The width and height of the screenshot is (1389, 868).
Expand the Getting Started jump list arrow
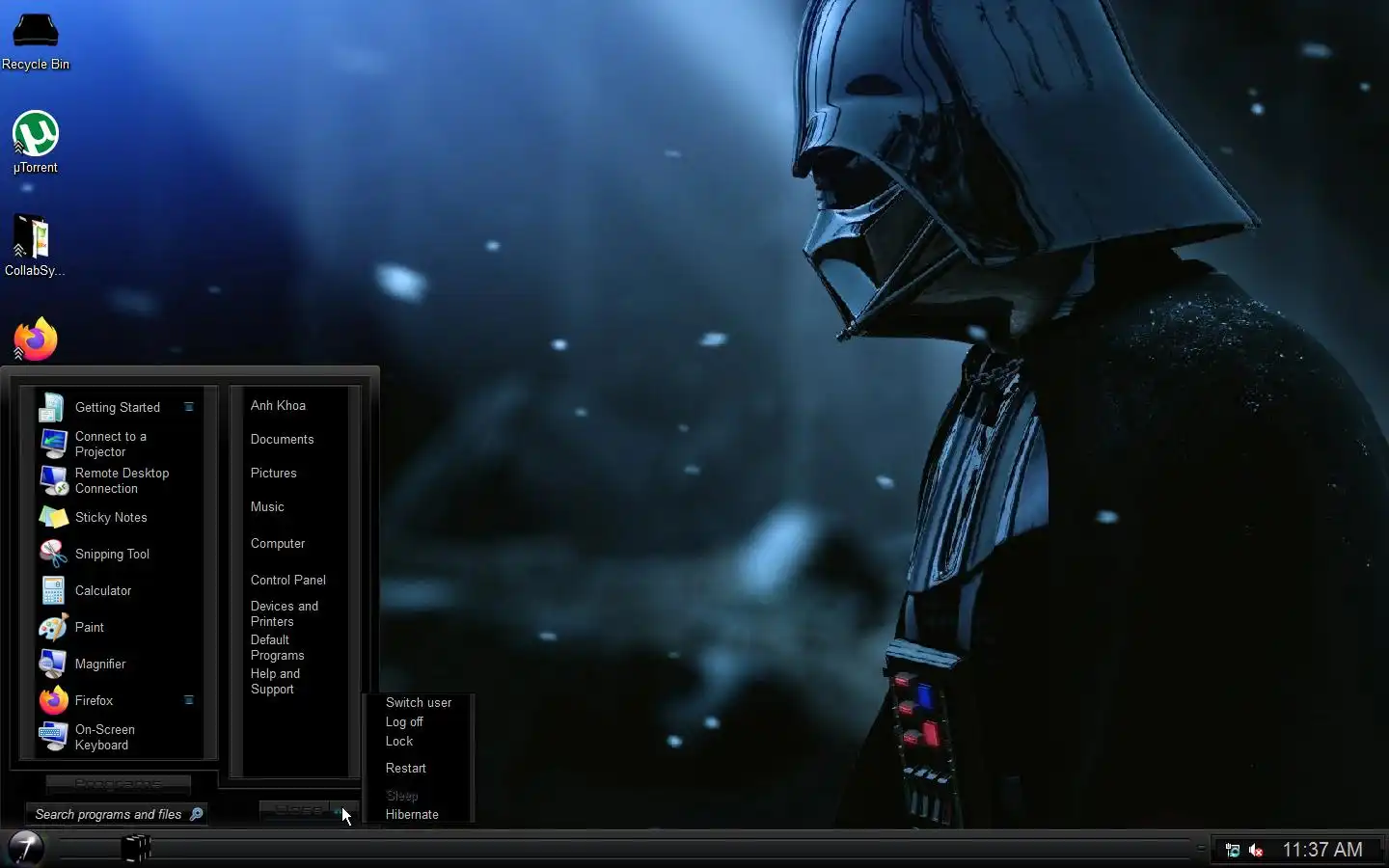(189, 407)
